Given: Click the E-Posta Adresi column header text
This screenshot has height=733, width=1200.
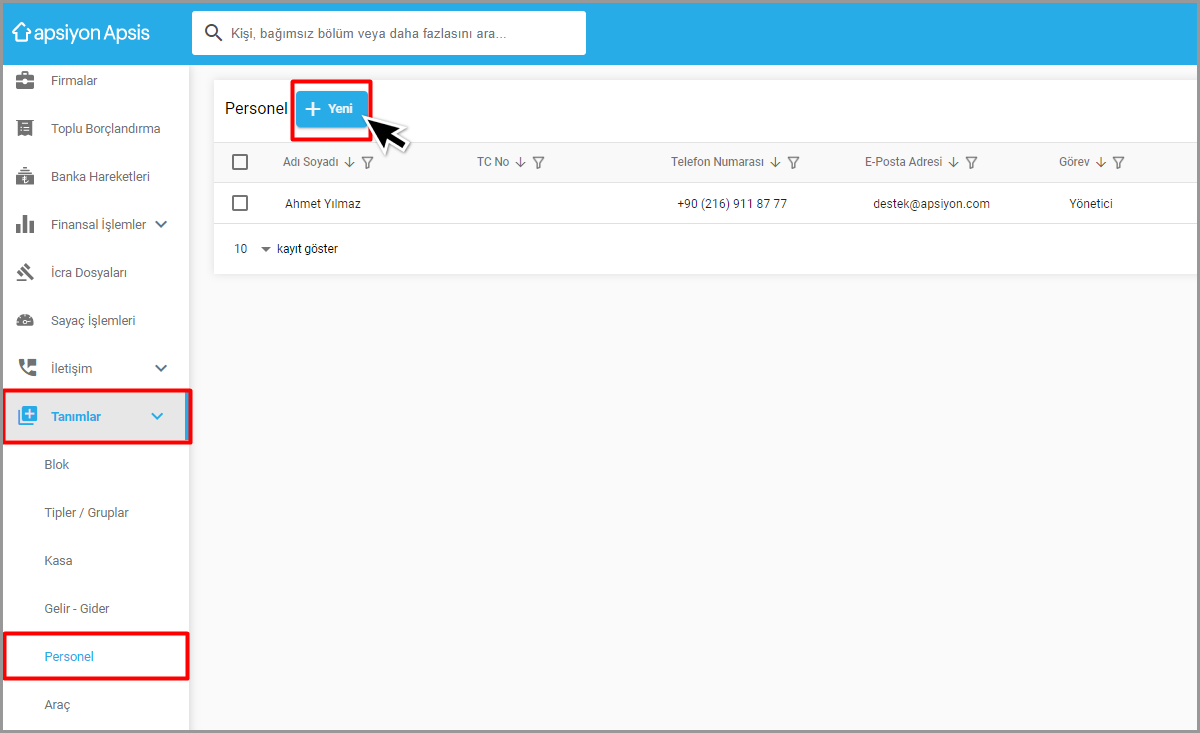Looking at the screenshot, I should click(904, 162).
